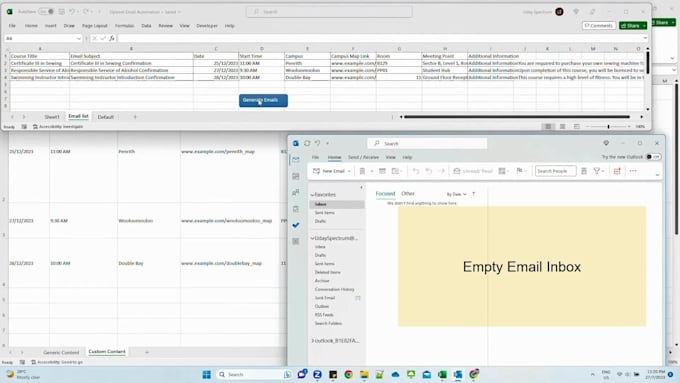Image resolution: width=680 pixels, height=383 pixels.
Task: Click the Unread/Read button in Outlook
Action: point(473,171)
